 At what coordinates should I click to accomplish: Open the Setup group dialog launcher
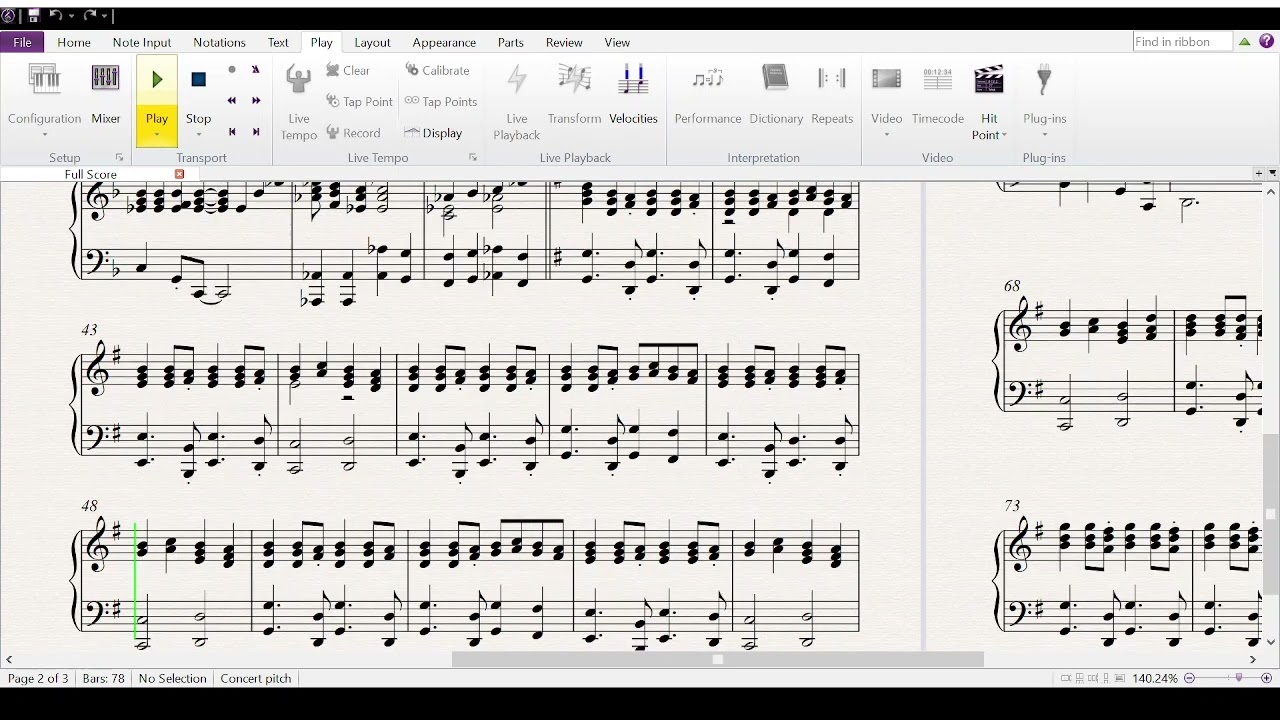(120, 158)
